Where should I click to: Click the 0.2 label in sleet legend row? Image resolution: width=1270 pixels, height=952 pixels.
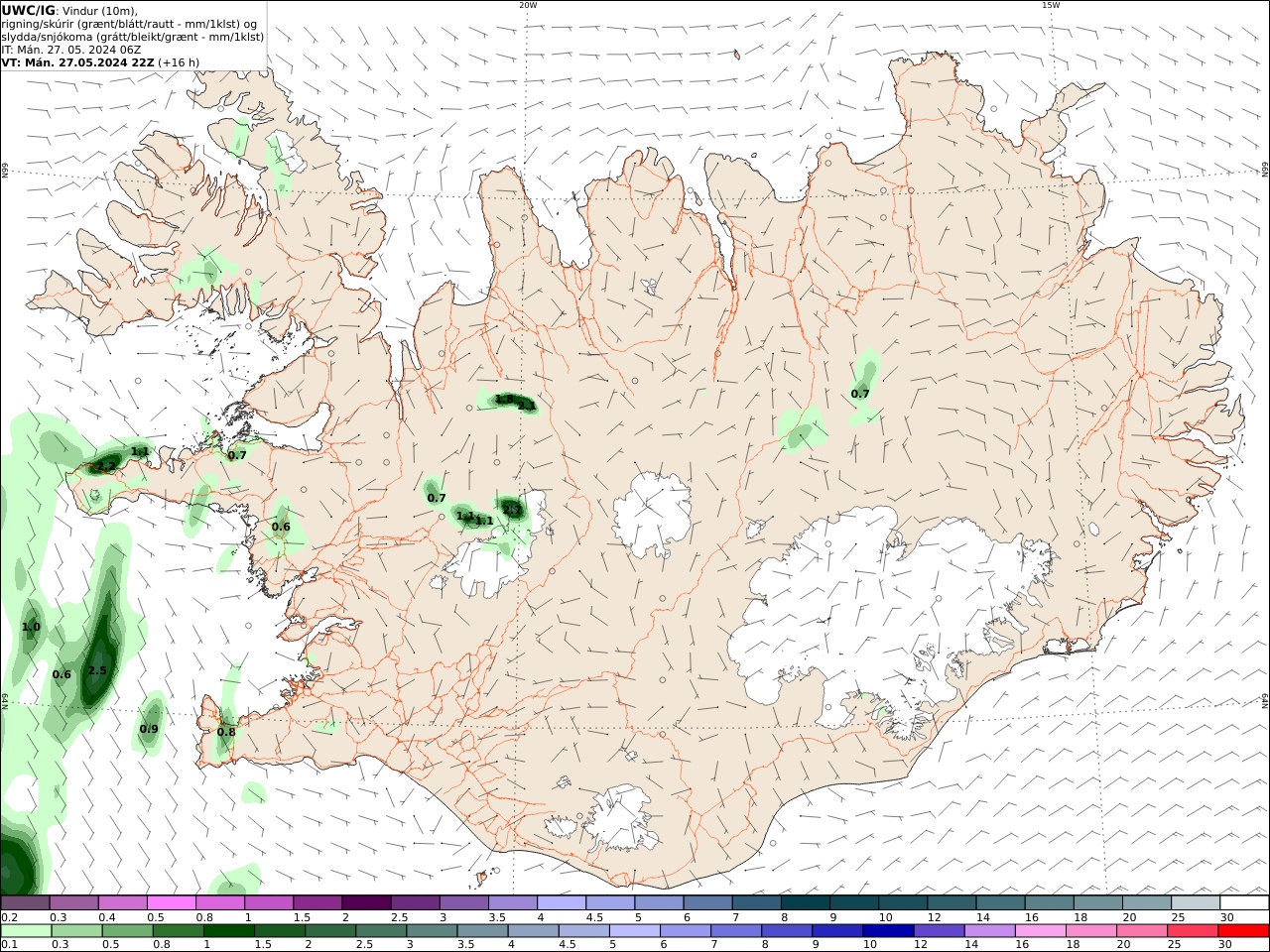[9, 917]
